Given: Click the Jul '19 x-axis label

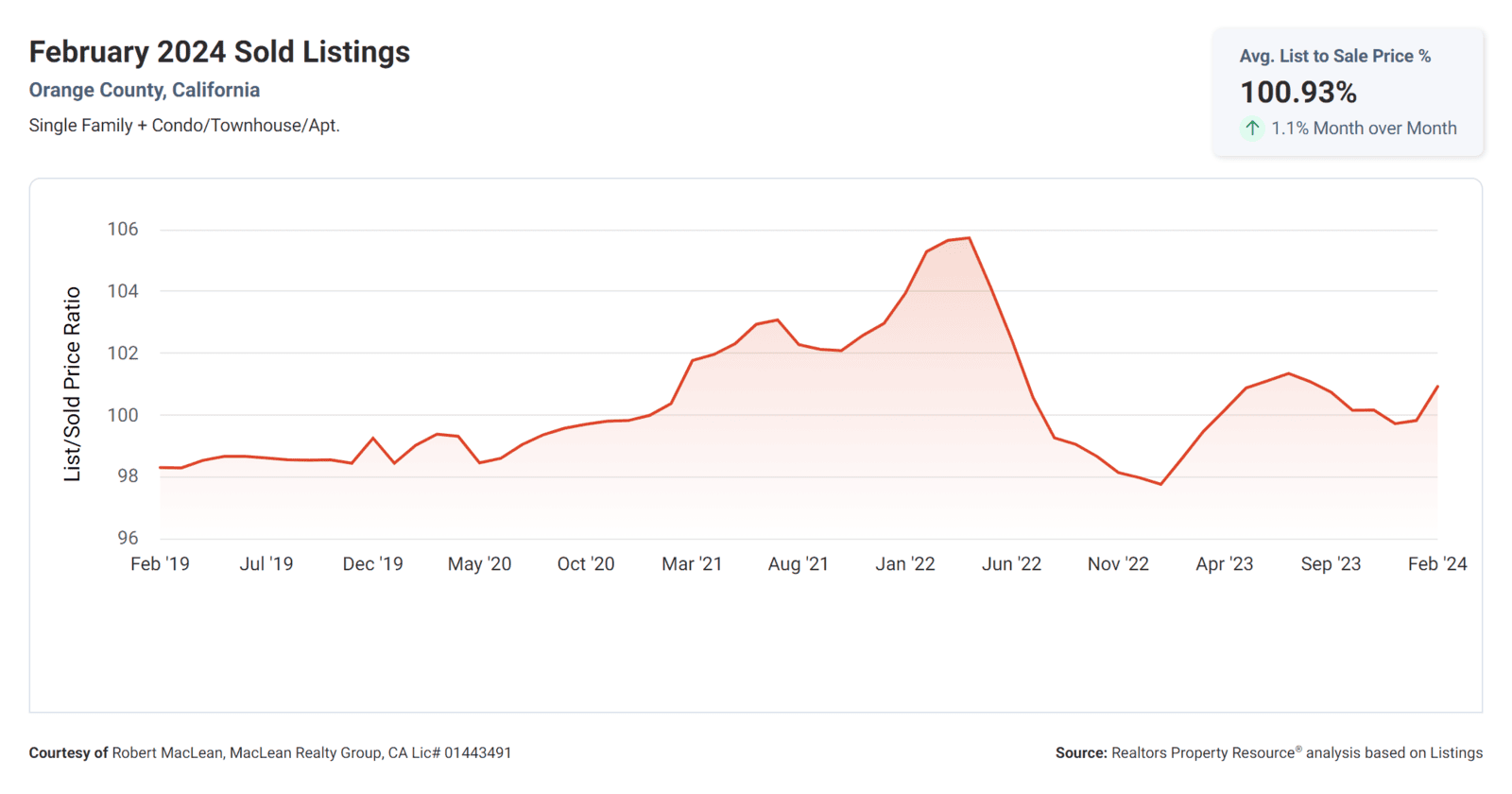Looking at the screenshot, I should pos(266,564).
